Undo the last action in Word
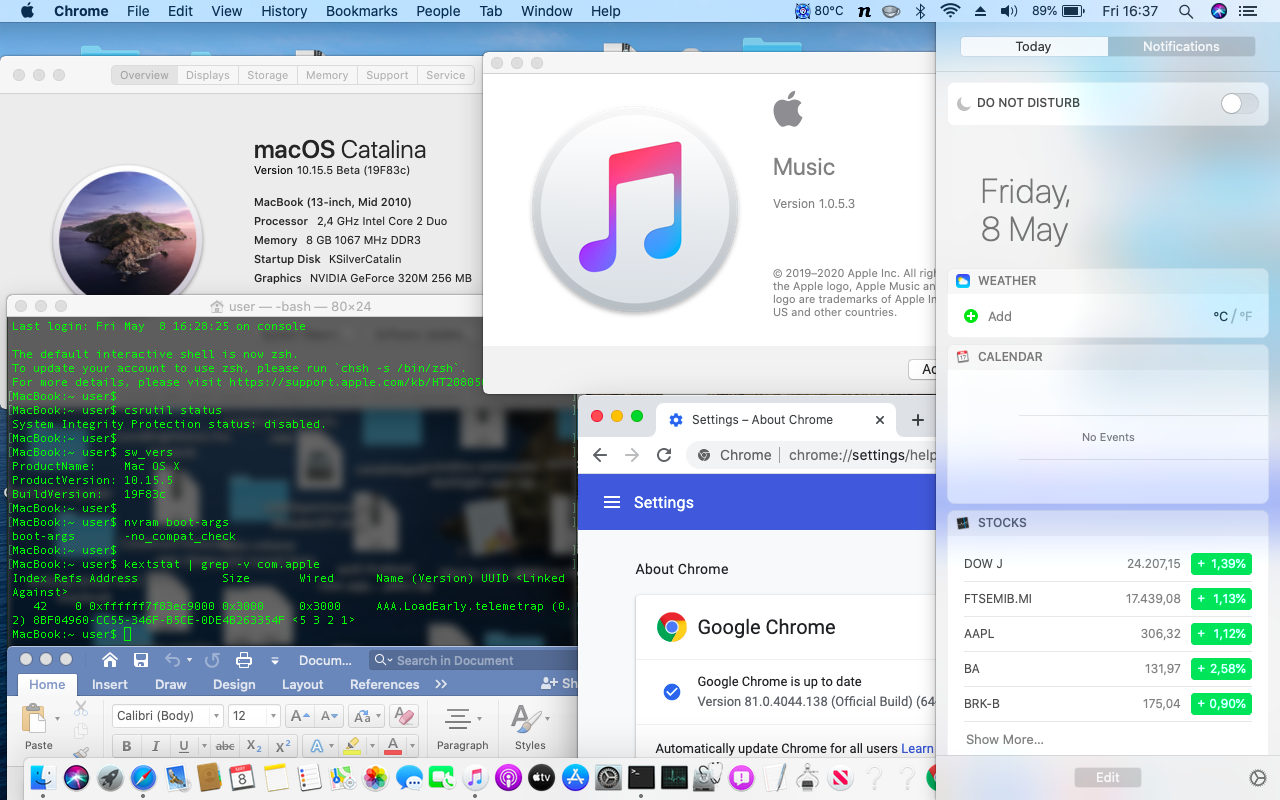The image size is (1280, 800). [x=172, y=660]
